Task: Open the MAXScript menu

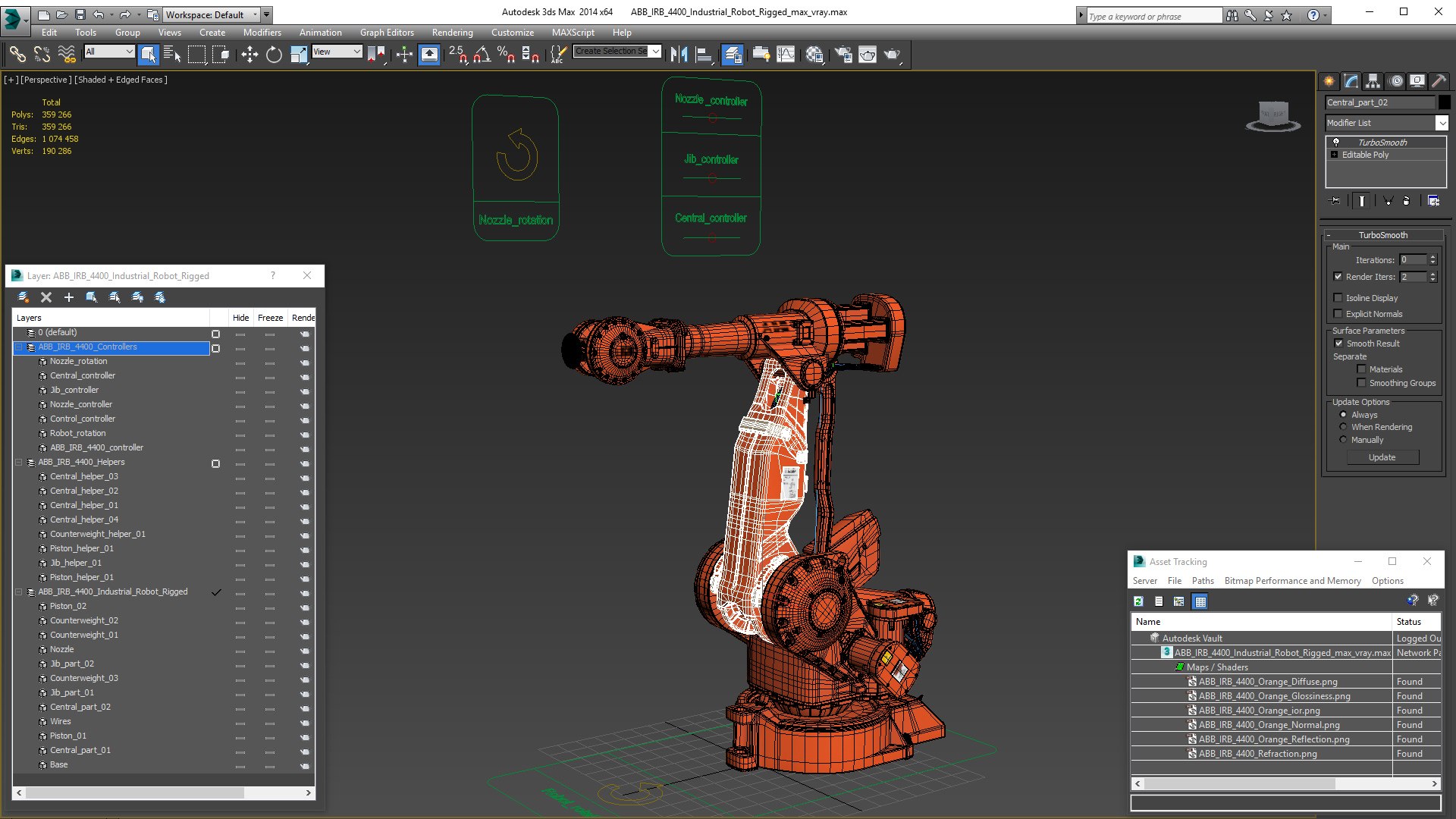Action: (573, 33)
